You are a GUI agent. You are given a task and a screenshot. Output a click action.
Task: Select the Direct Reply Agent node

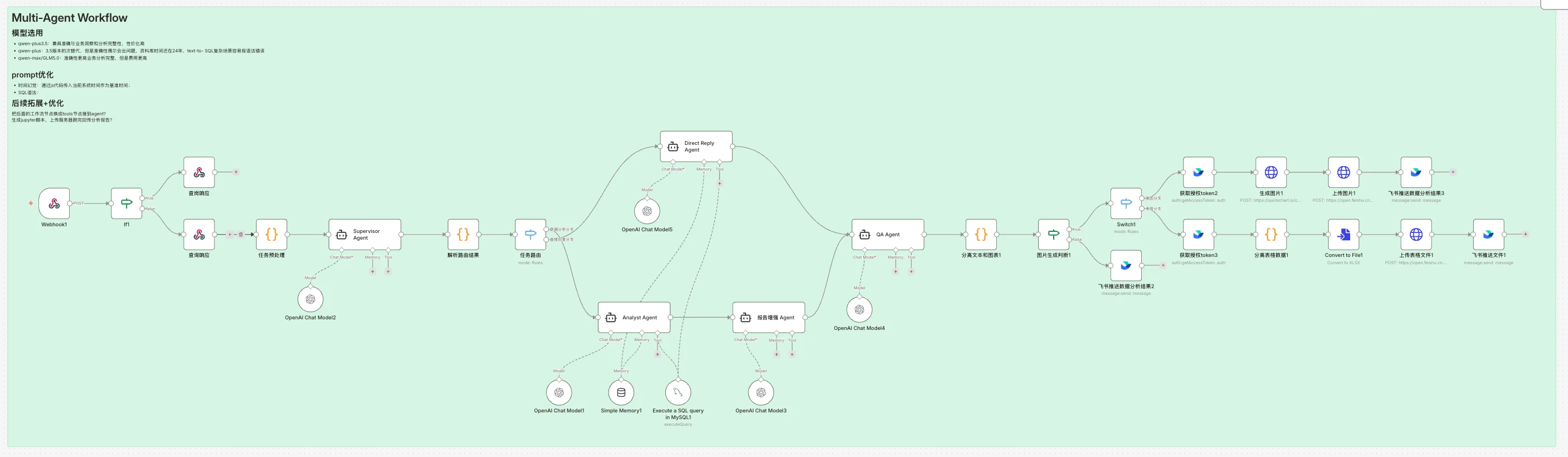tap(697, 146)
